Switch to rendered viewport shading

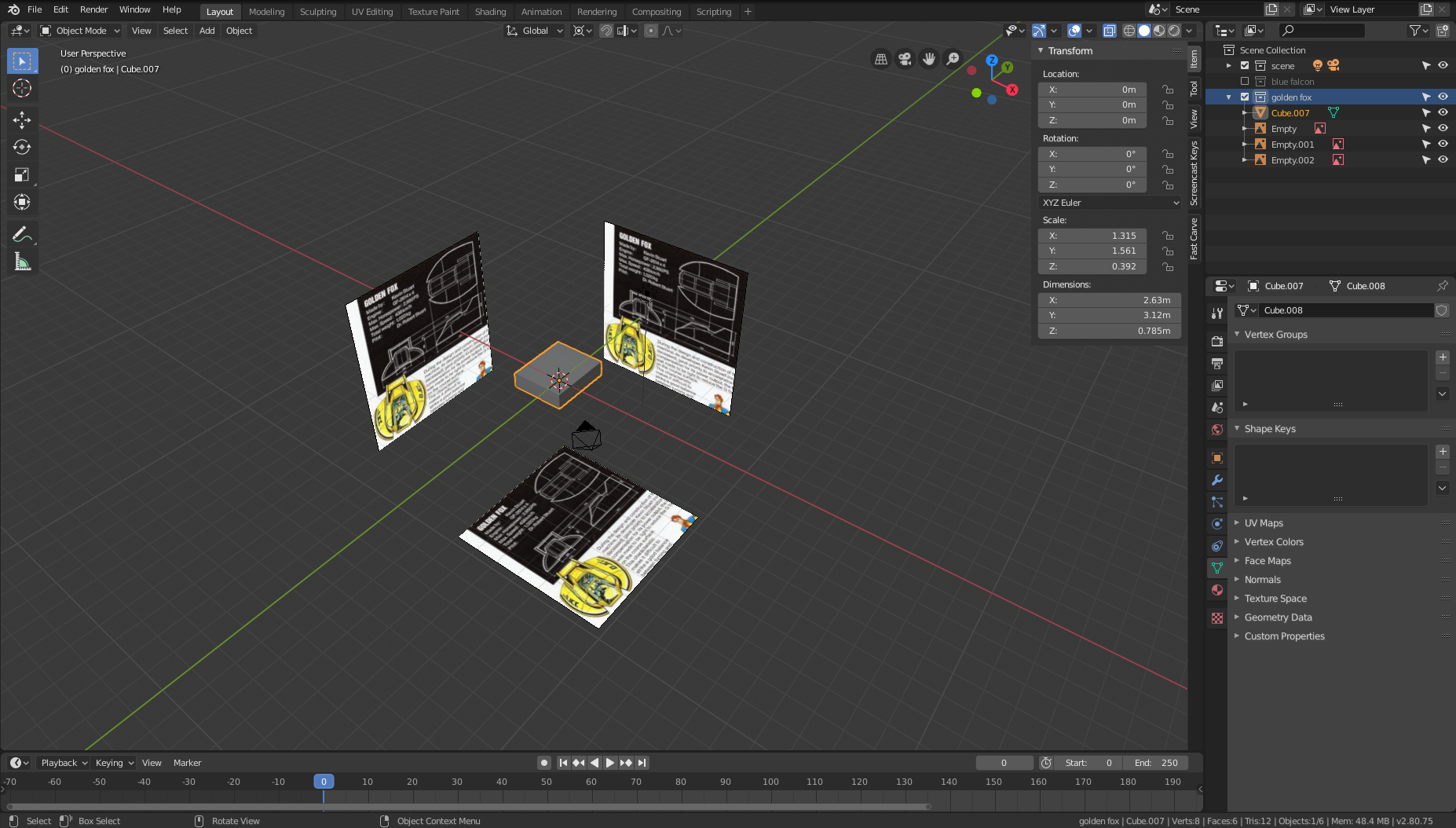1174,31
